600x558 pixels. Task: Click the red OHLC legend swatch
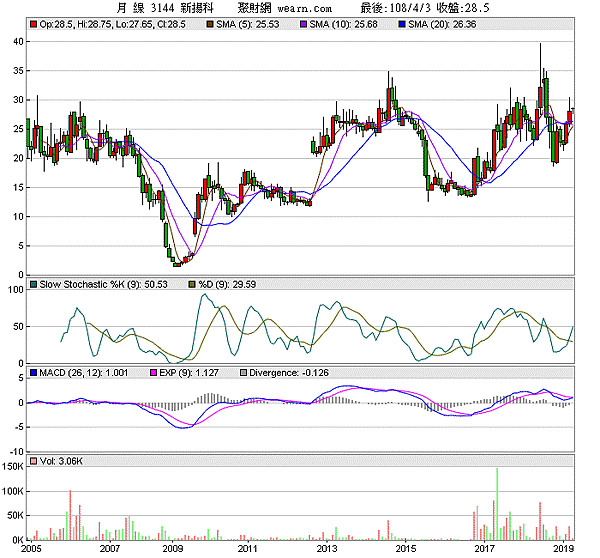(x=33, y=24)
